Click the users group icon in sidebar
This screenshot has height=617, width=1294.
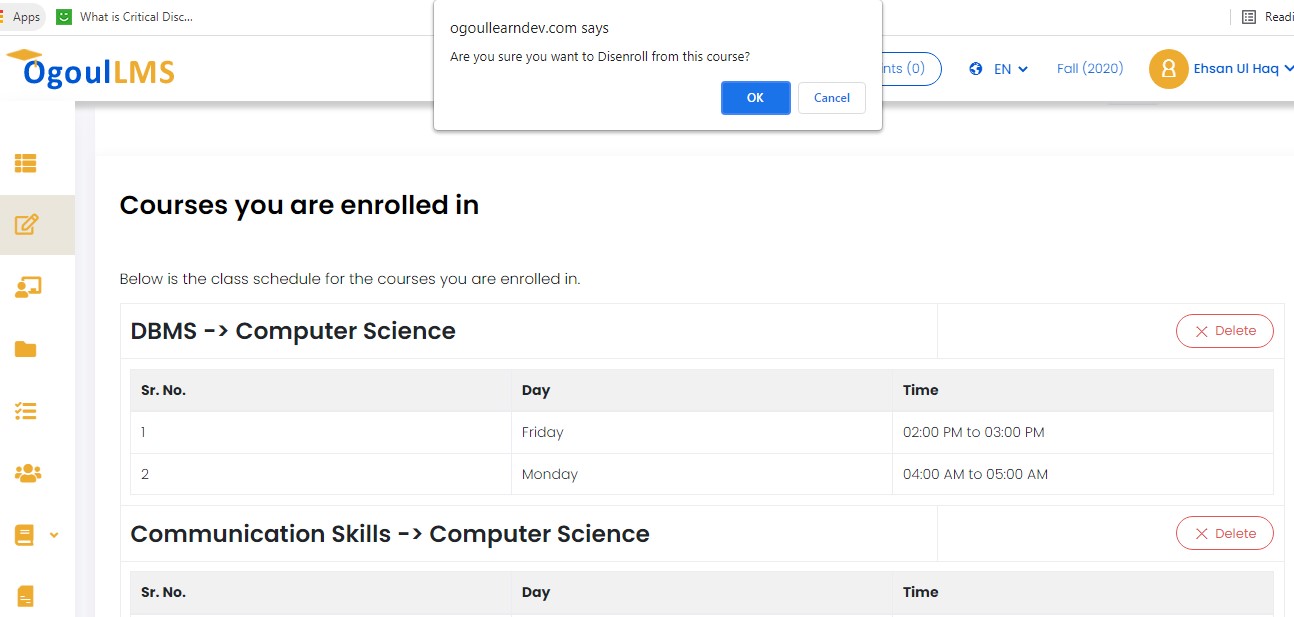coord(27,473)
